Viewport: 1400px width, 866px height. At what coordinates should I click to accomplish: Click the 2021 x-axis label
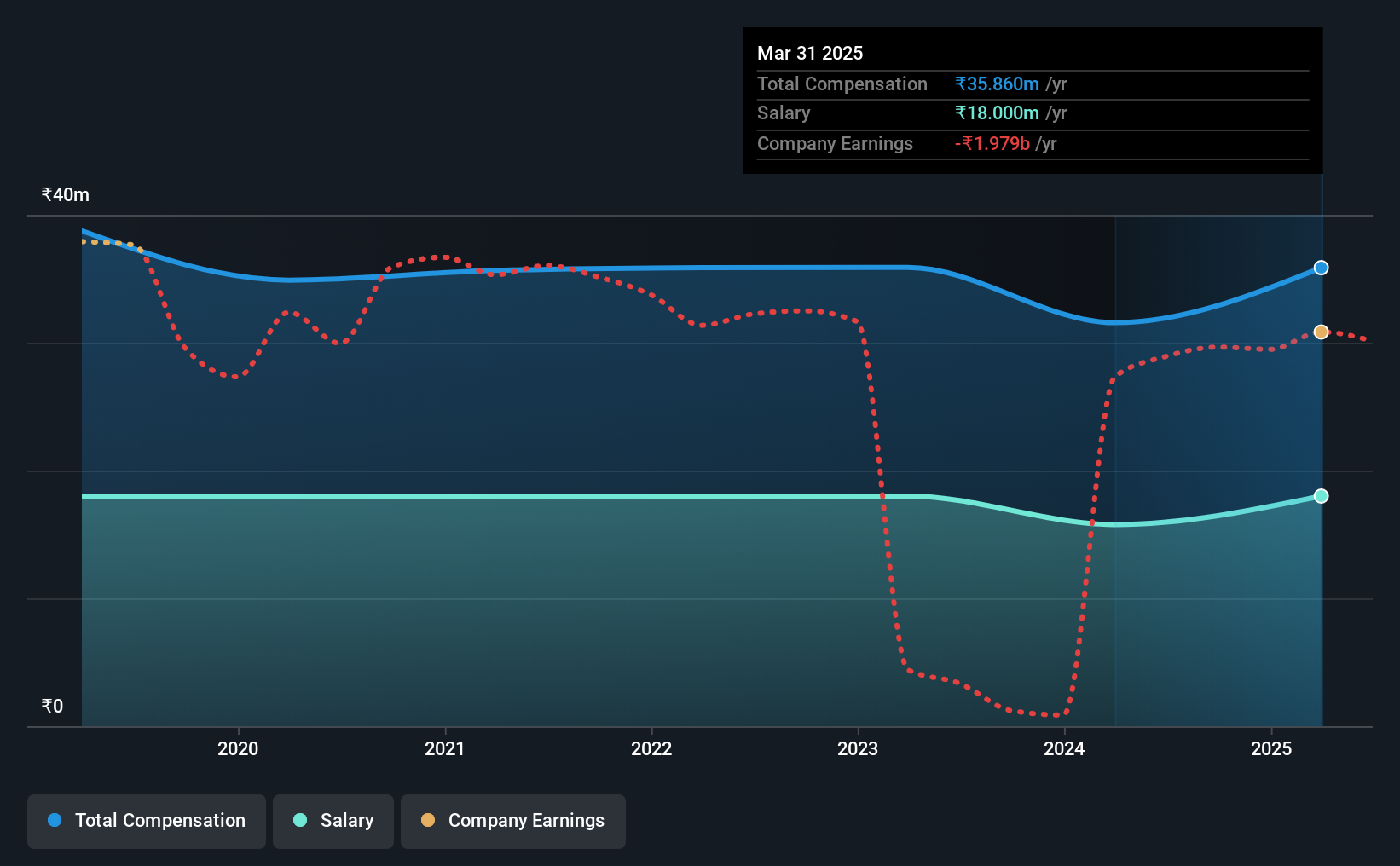(x=445, y=748)
